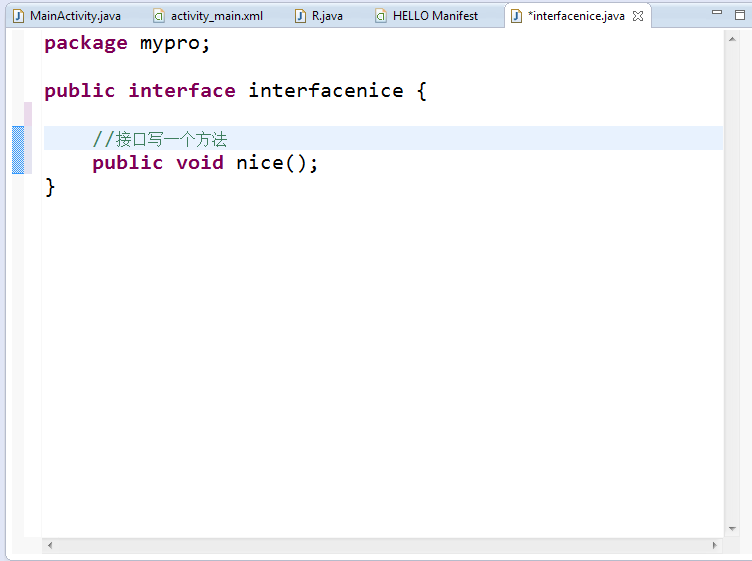Screen dimensions: 752x561
Task: Click the Java file icon on MainActivity.java tab
Action: click(18, 16)
